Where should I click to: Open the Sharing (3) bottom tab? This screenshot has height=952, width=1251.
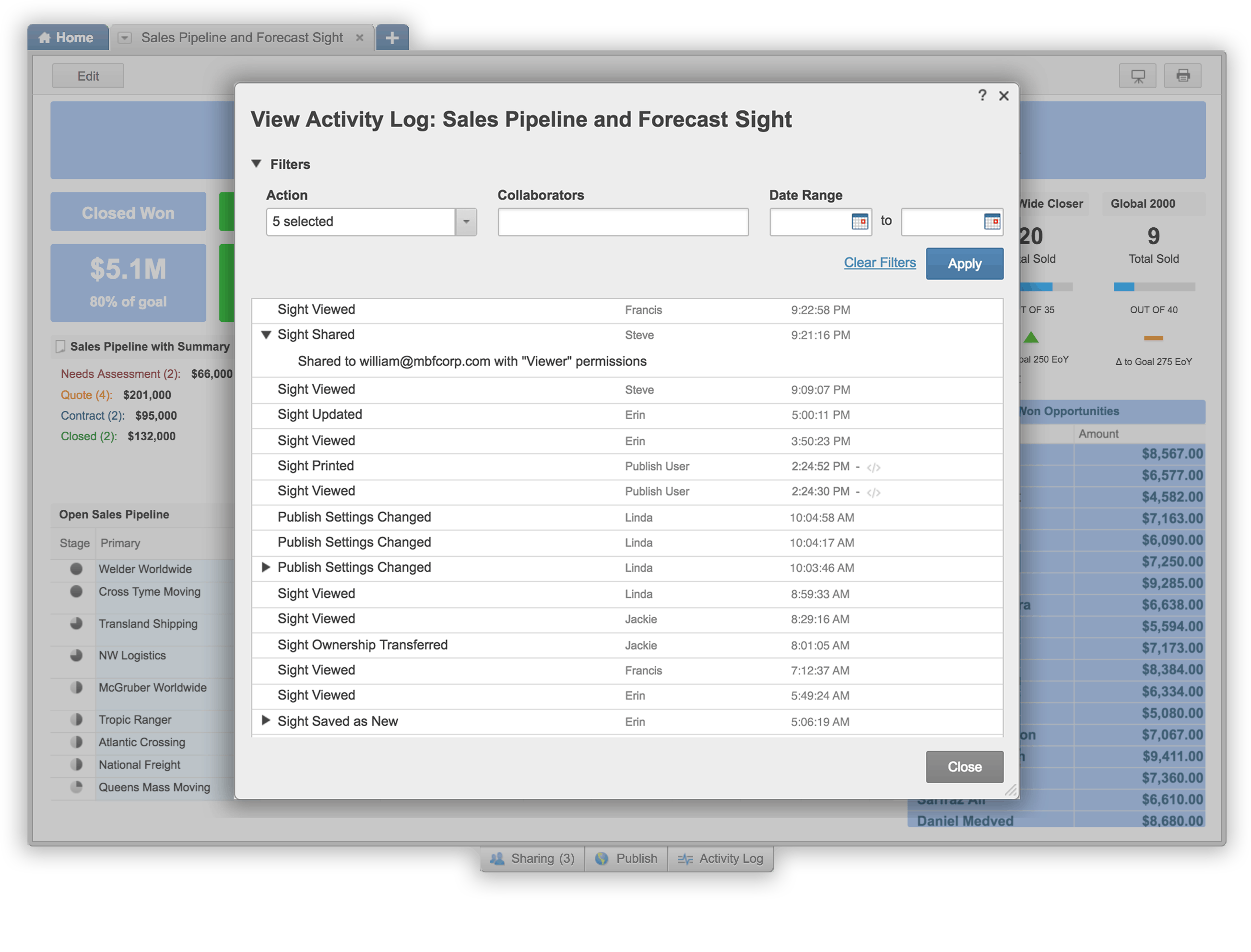coord(532,858)
